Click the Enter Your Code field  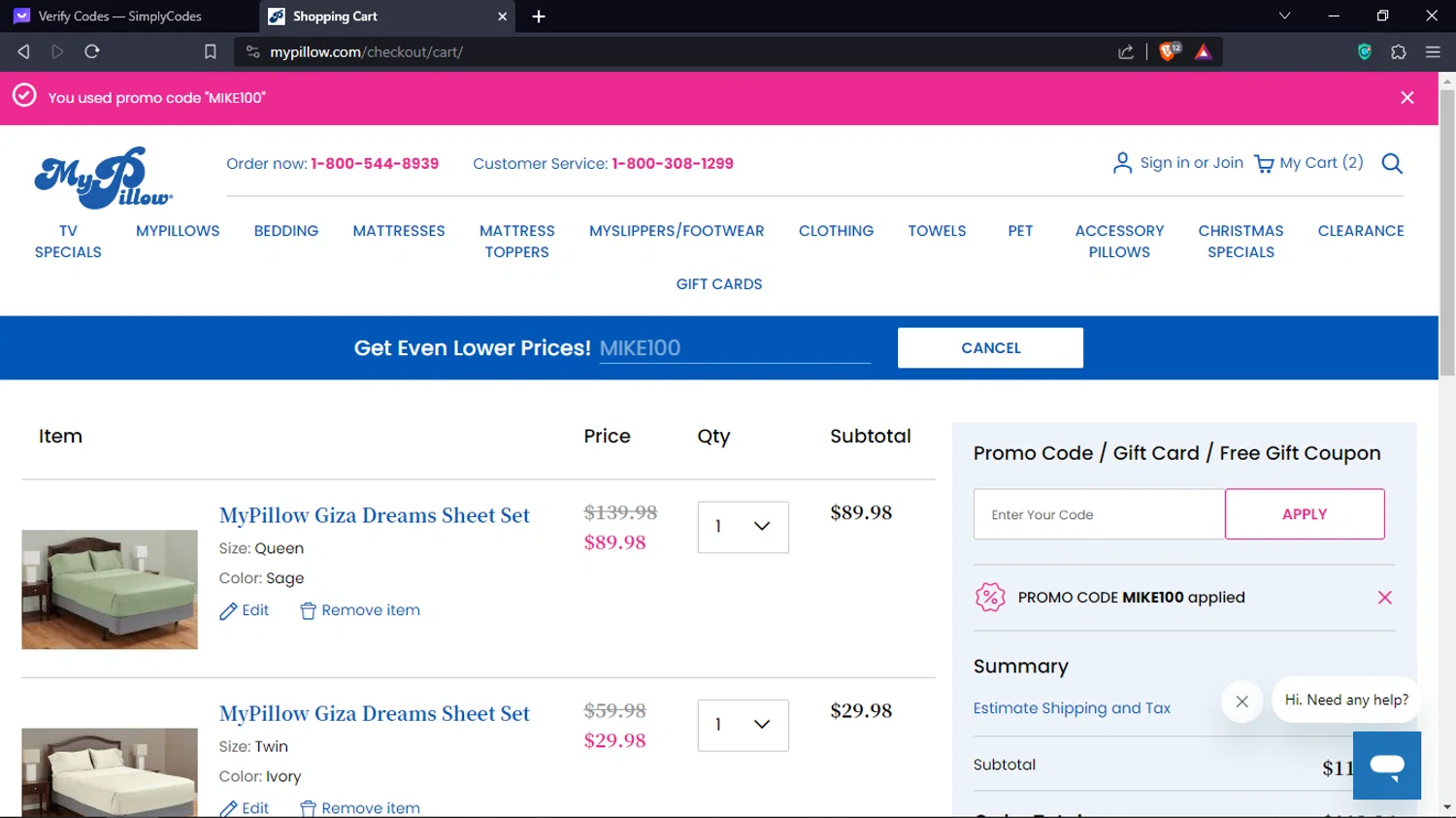point(1099,514)
